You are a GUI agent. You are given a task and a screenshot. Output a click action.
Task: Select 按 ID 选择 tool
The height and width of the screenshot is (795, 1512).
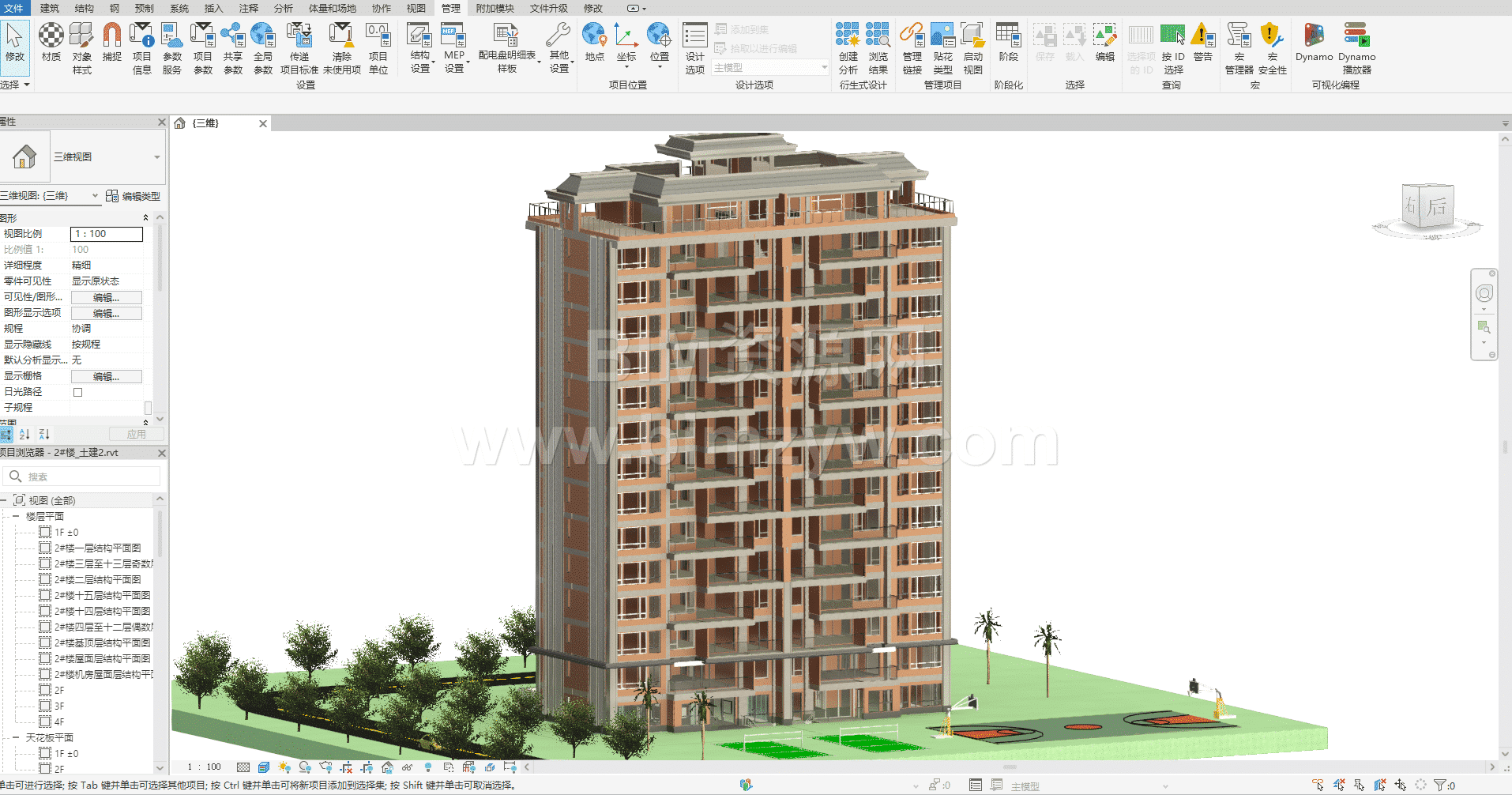[1173, 48]
